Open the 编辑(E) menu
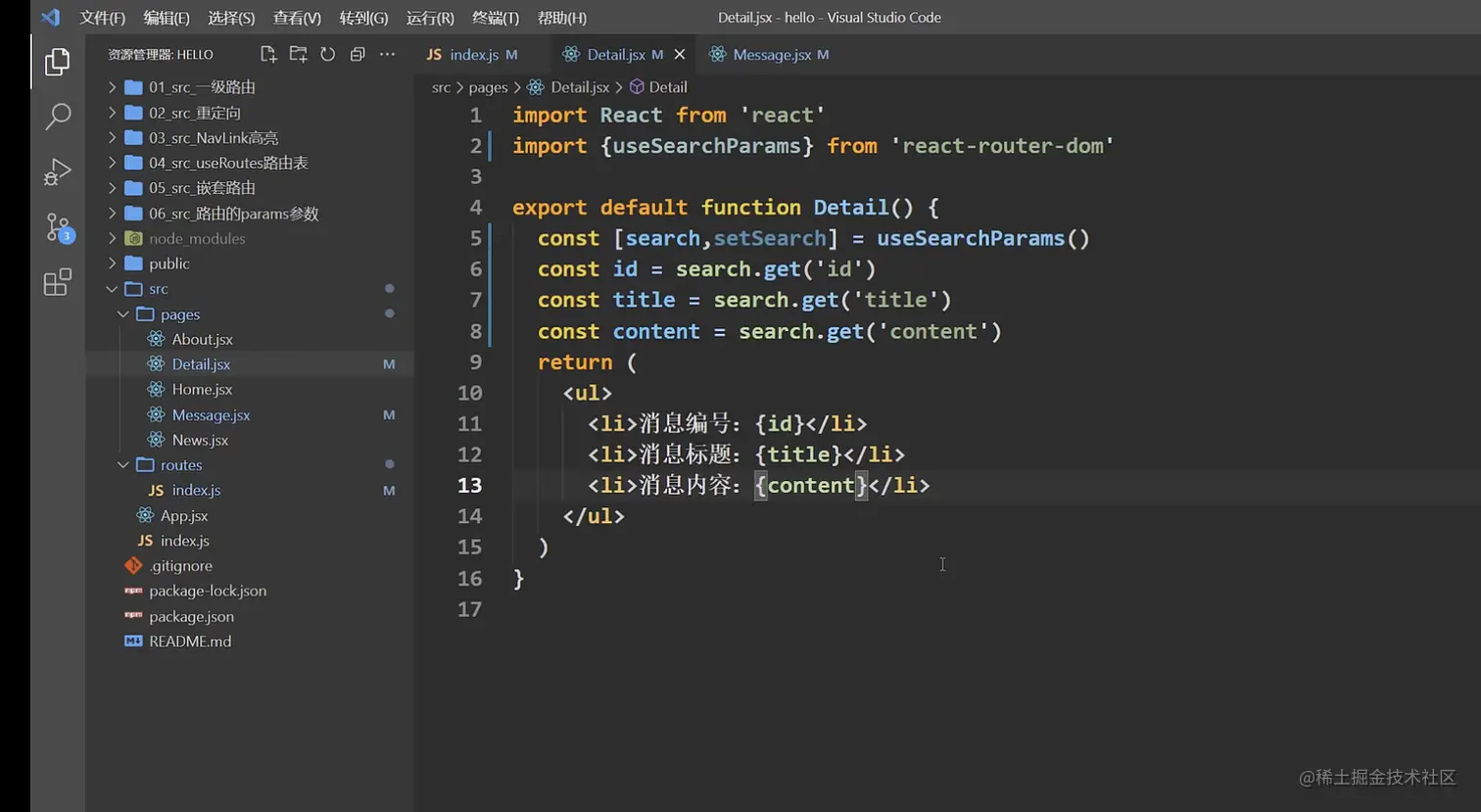 [x=167, y=18]
